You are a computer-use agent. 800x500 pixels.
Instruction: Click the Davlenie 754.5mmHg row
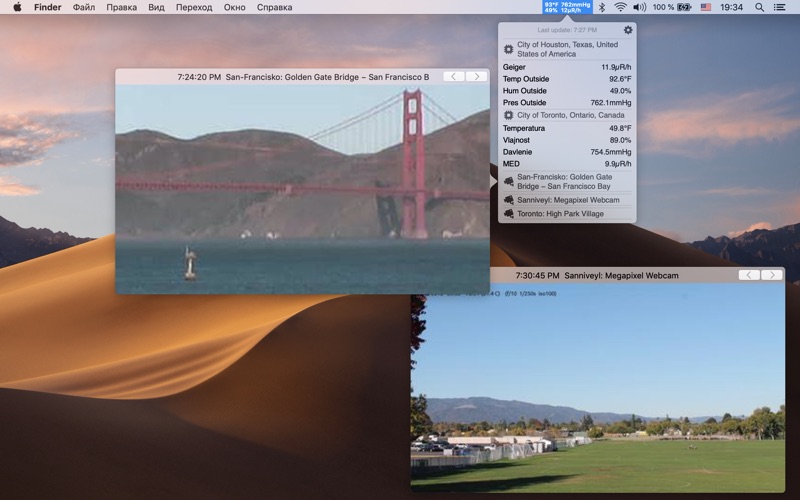click(567, 152)
